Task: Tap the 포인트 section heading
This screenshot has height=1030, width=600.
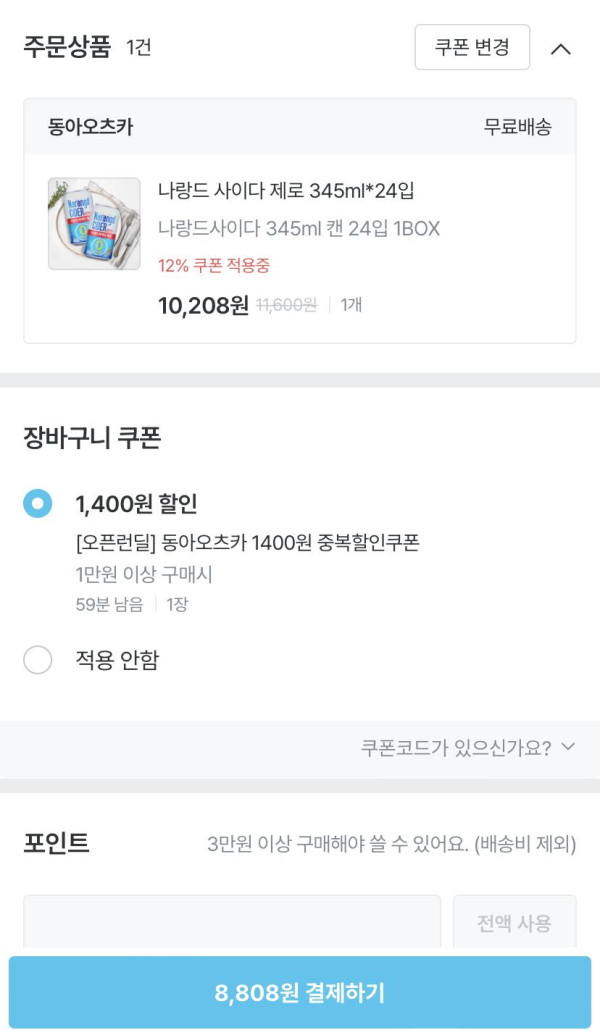Action: pos(57,843)
